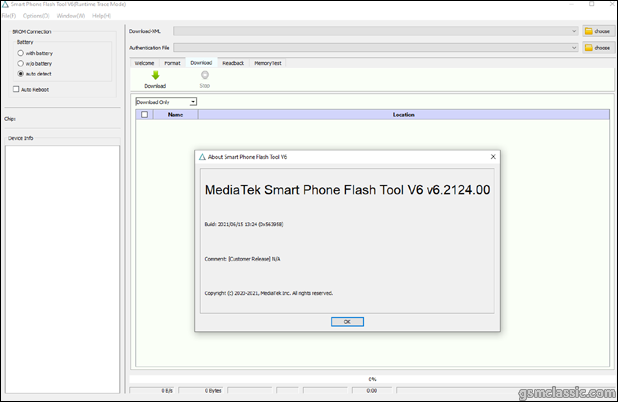Expand the Download-XML path dropdown
Screen dimensions: 618x402
(574, 31)
